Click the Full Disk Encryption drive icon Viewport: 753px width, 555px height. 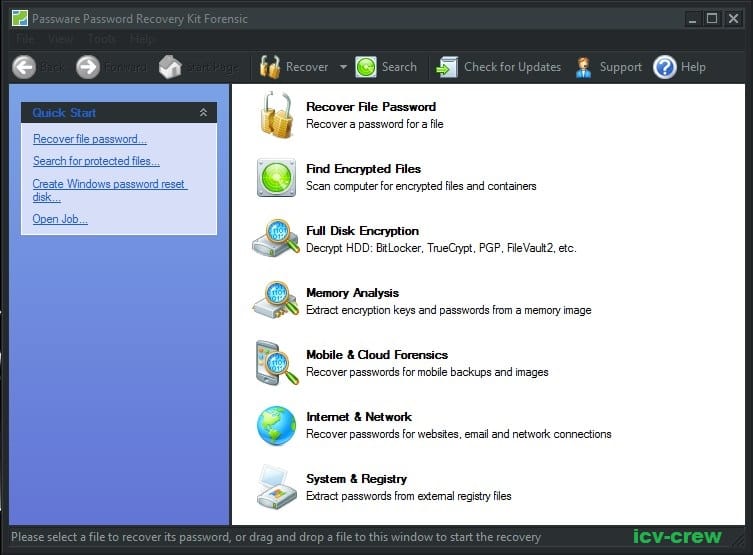point(276,238)
